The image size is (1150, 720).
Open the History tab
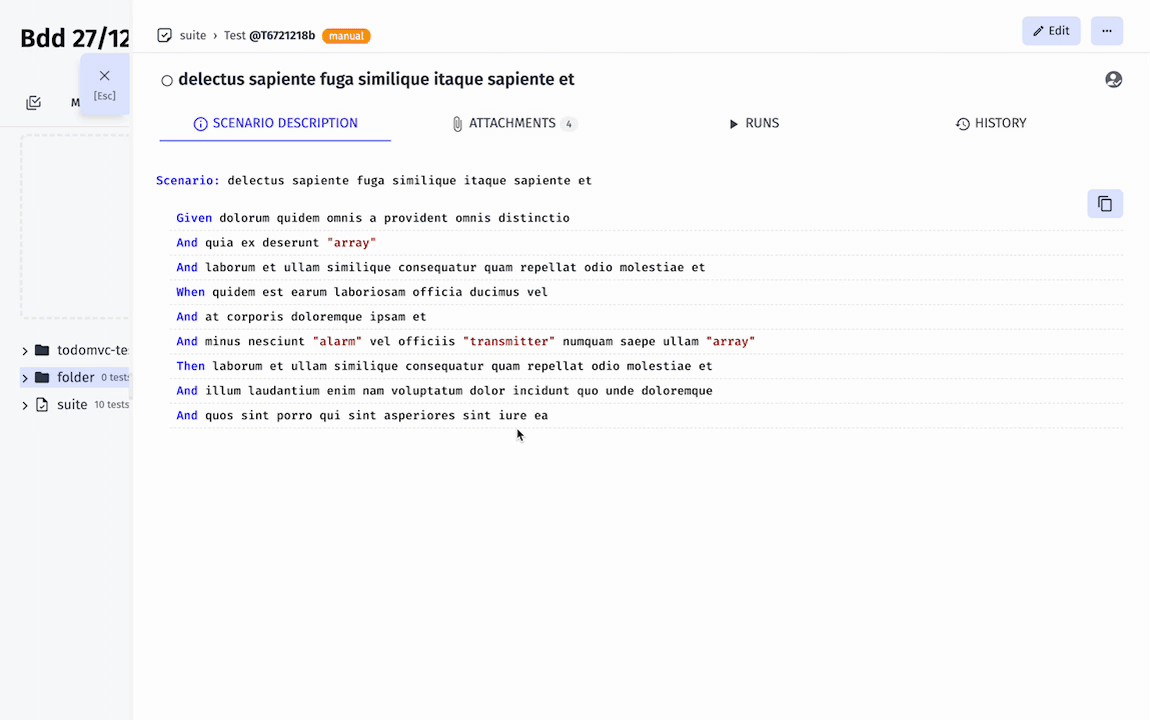pos(991,123)
